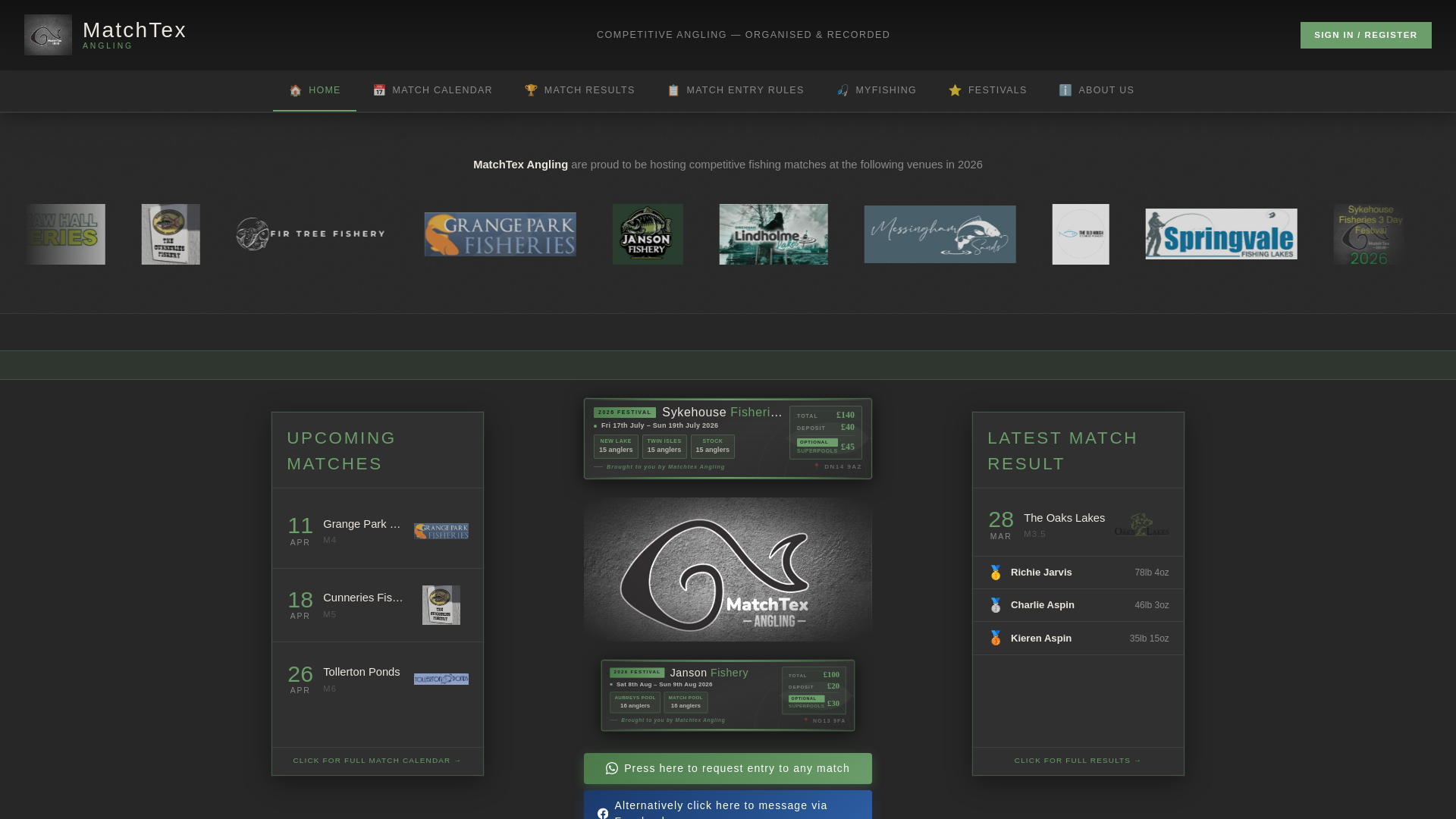This screenshot has height=819, width=1456.
Task: Open Match Entry Rules tab
Action: click(x=736, y=91)
